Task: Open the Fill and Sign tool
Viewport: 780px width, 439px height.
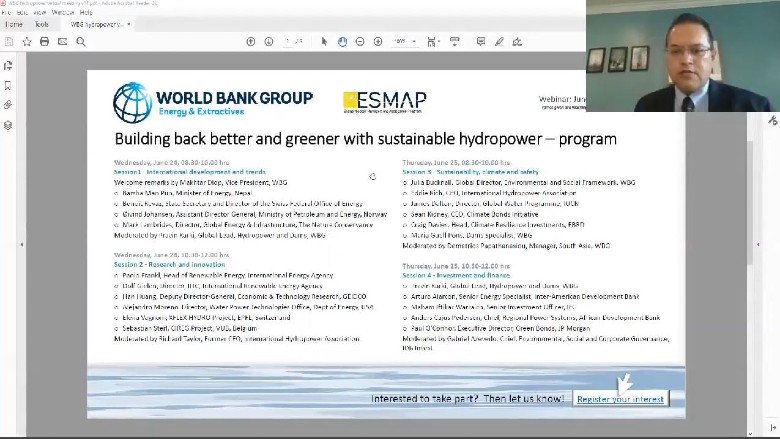Action: point(517,42)
